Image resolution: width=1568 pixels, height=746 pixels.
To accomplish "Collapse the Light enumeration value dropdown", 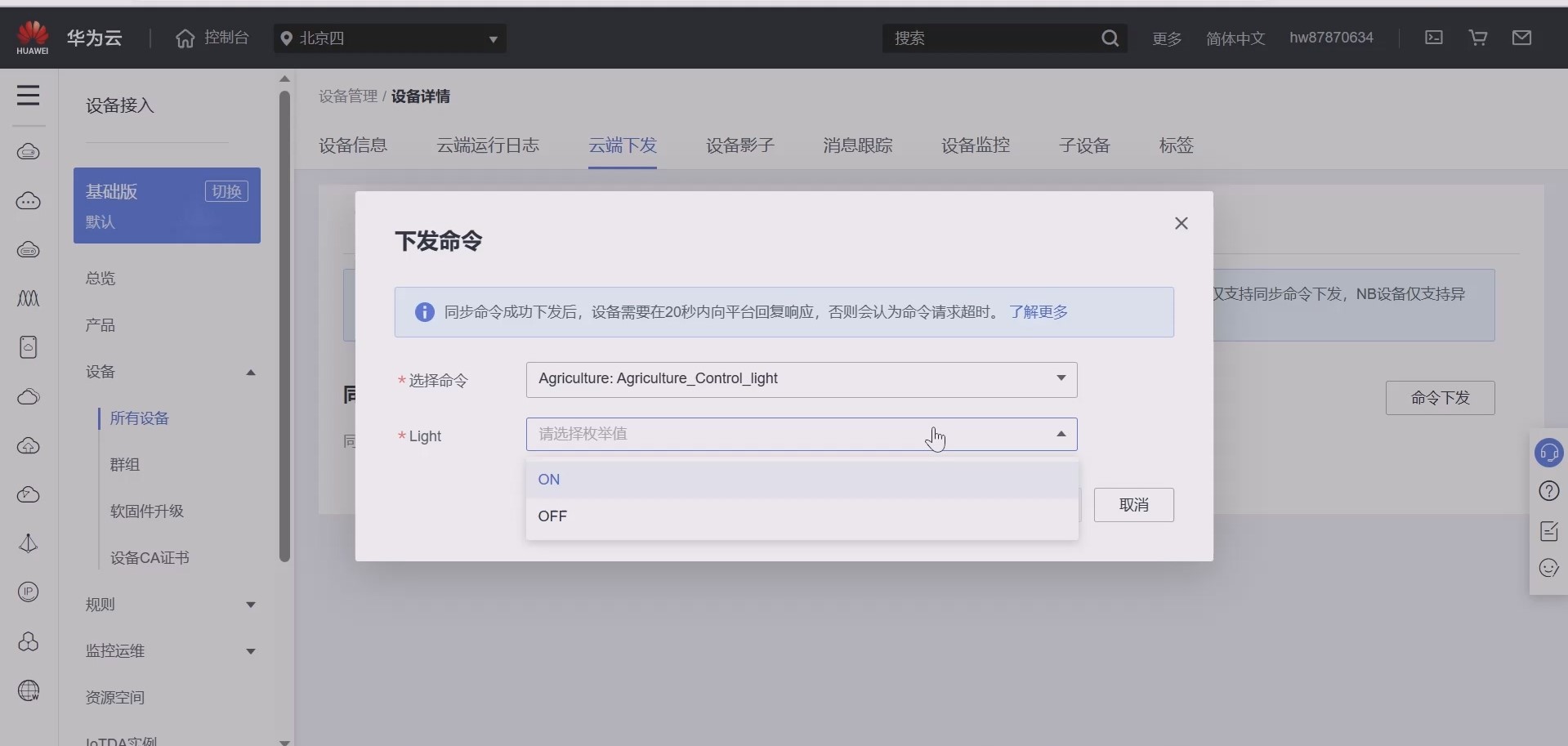I will (x=1059, y=434).
